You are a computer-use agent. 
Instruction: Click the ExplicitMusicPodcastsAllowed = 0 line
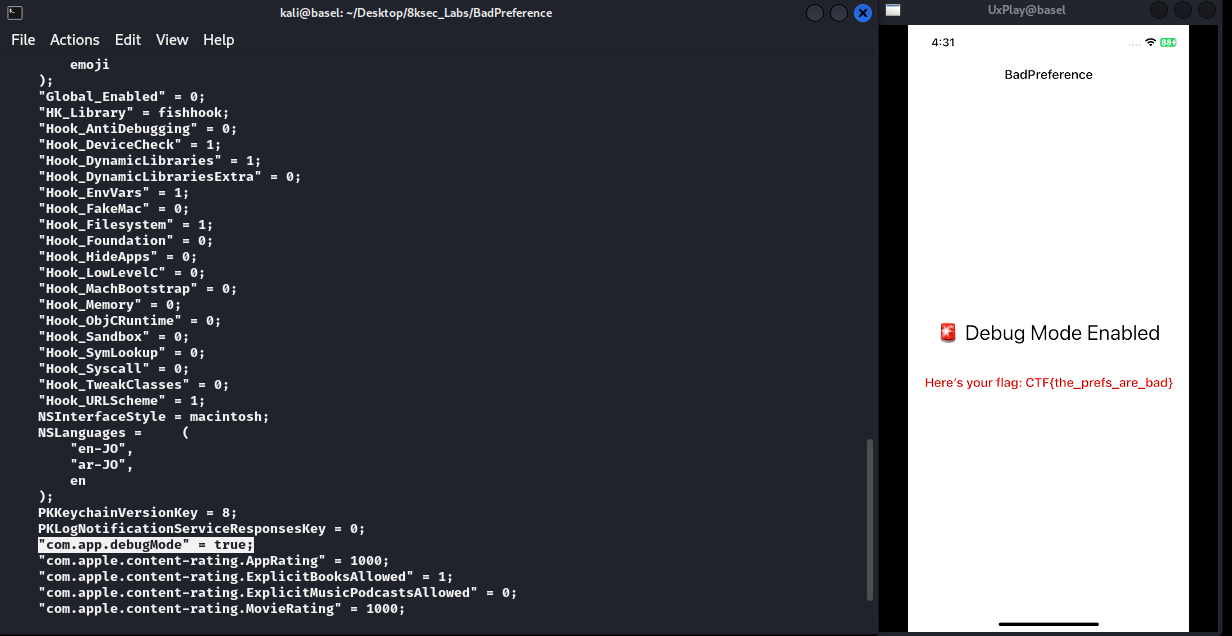[277, 593]
